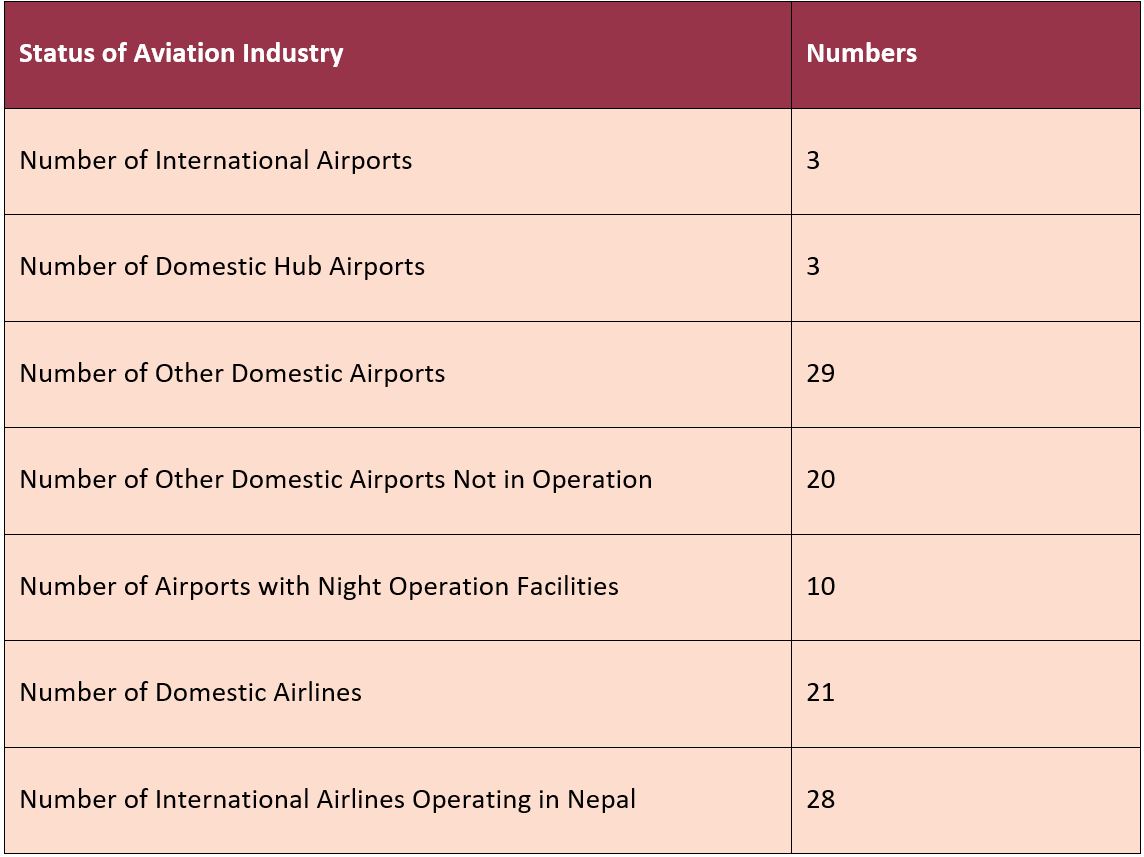Click the 'Other Domestic Airports Not in Operation' label
The image size is (1144, 857).
336,480
